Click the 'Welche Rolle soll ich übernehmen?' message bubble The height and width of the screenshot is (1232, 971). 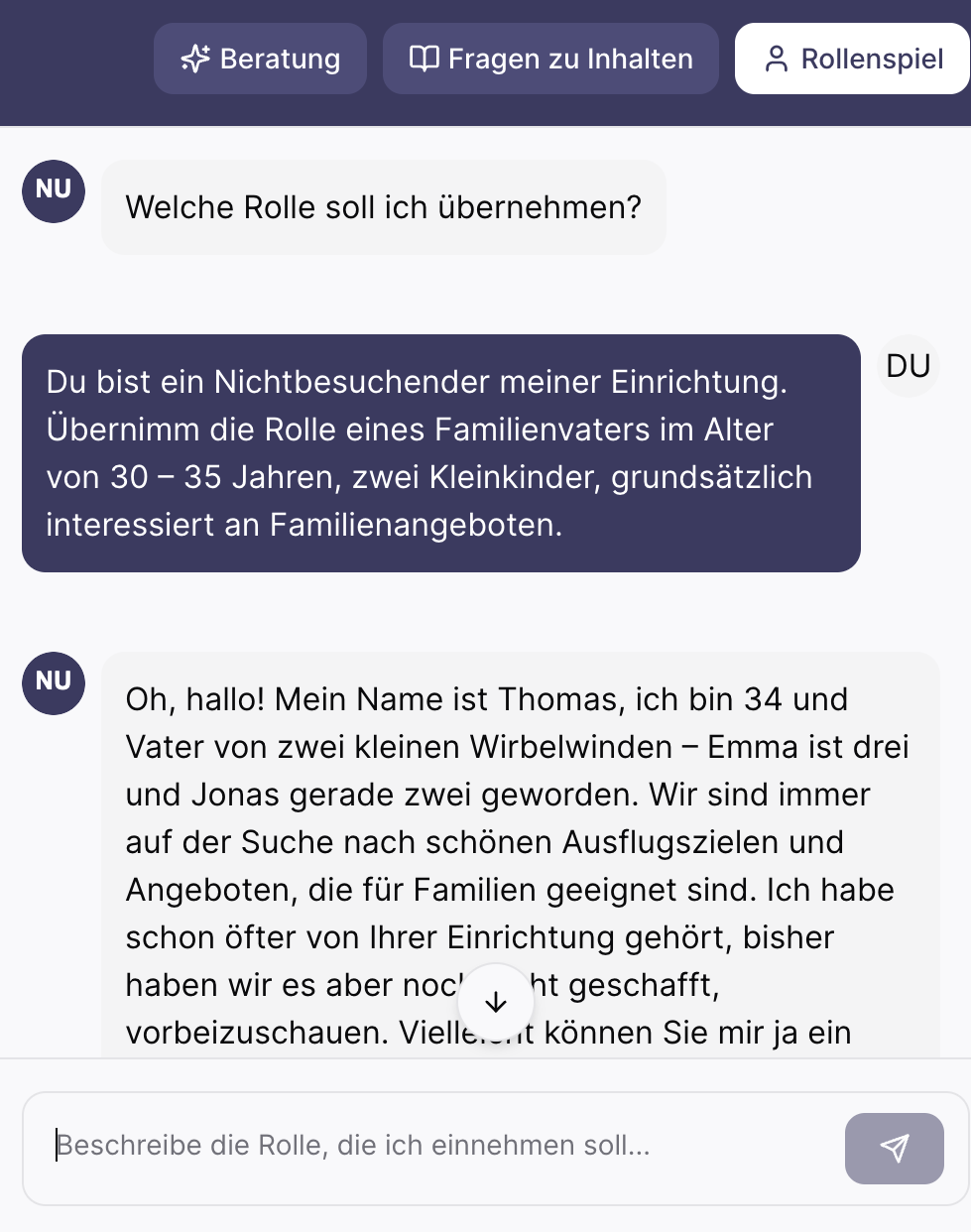384,207
